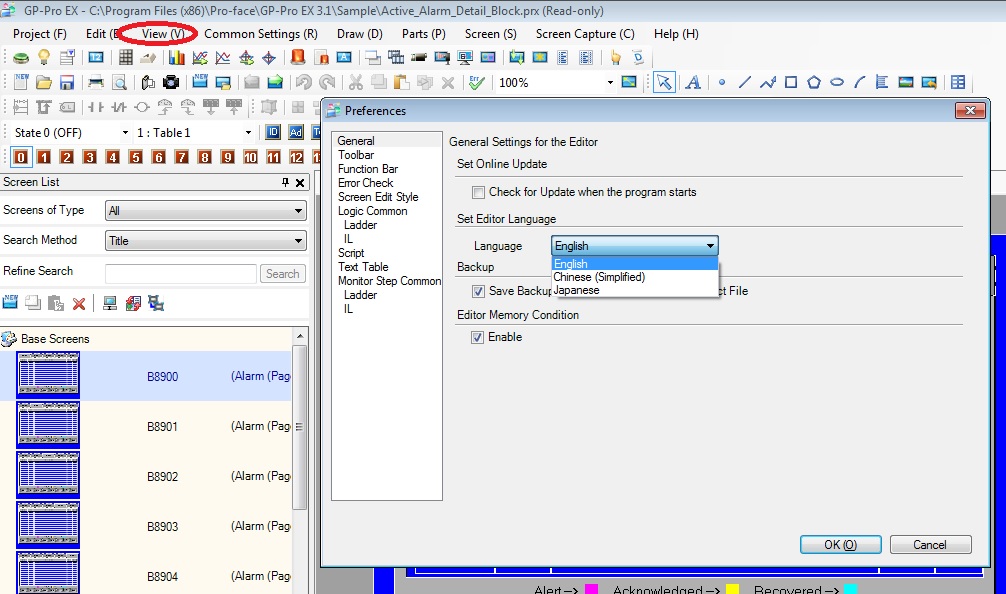Image resolution: width=1006 pixels, height=594 pixels.
Task: Confirm preferences with the OK button
Action: (840, 545)
